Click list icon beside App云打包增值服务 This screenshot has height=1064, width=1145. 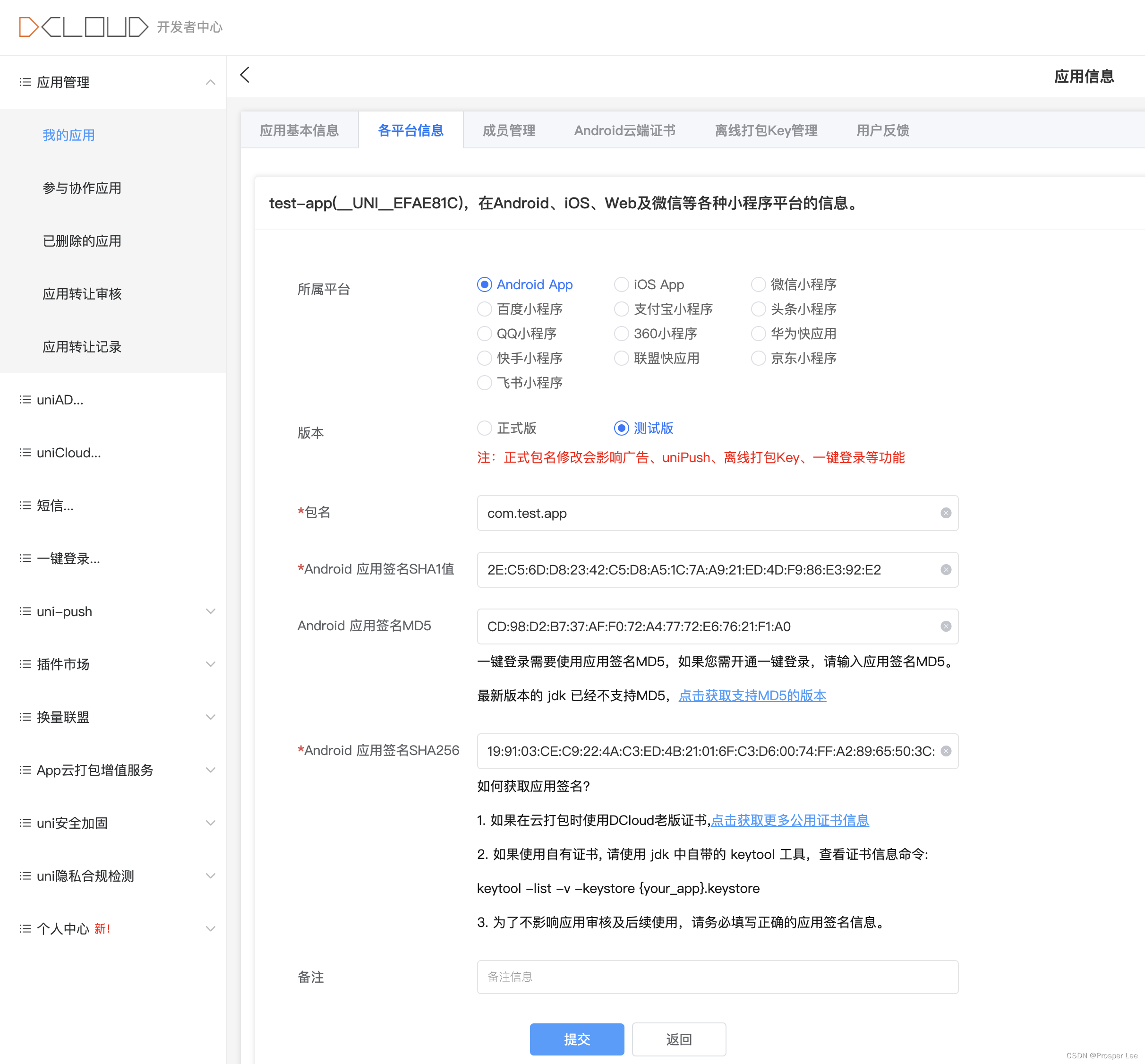coord(26,771)
